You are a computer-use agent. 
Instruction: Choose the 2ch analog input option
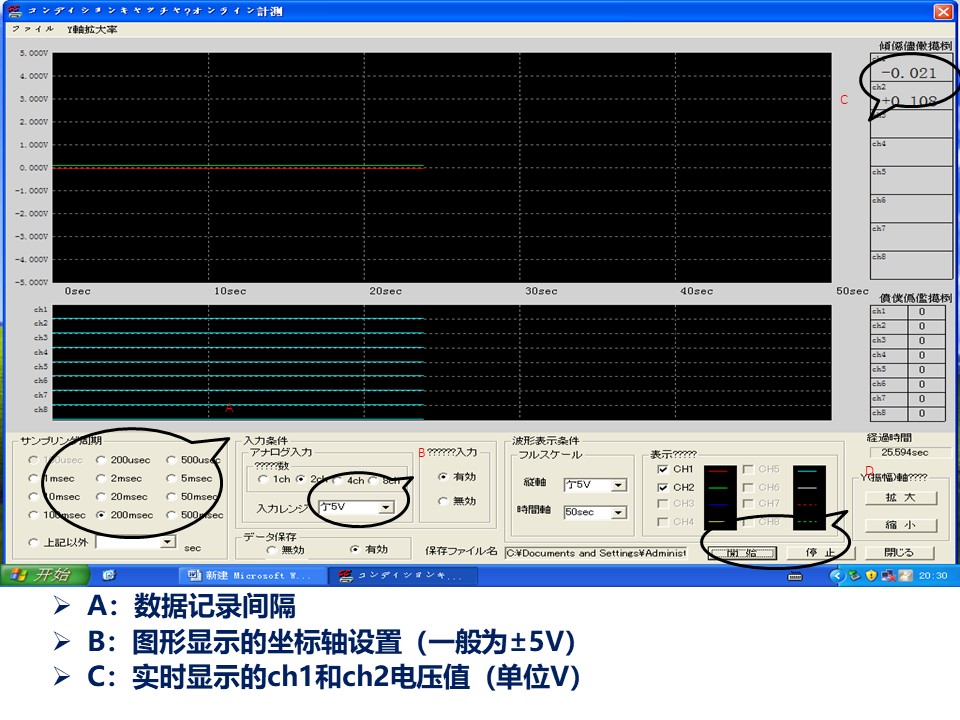coord(301,479)
